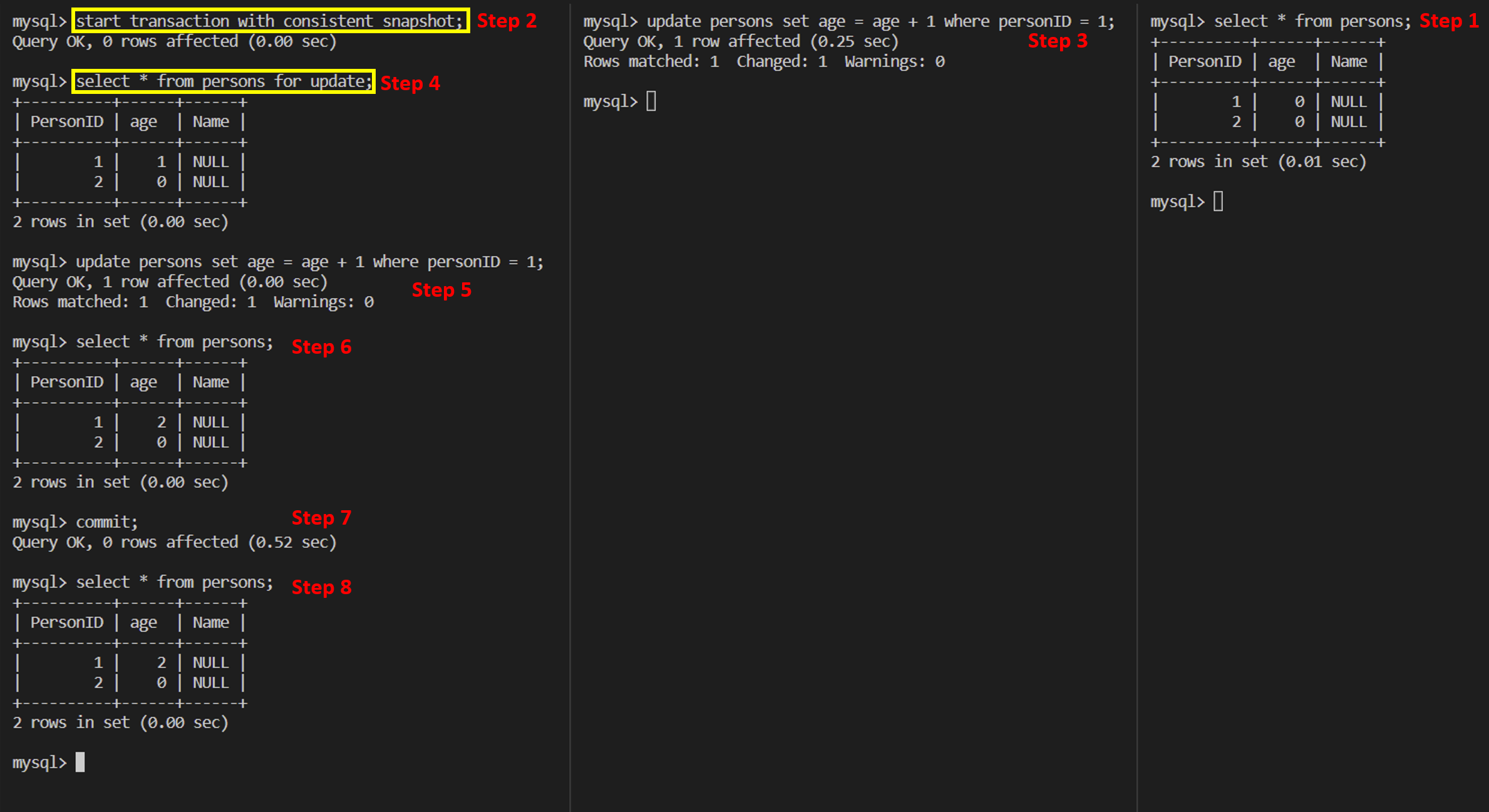Click the red 'Step 8' annotation
This screenshot has width=1489, height=812.
[321, 587]
